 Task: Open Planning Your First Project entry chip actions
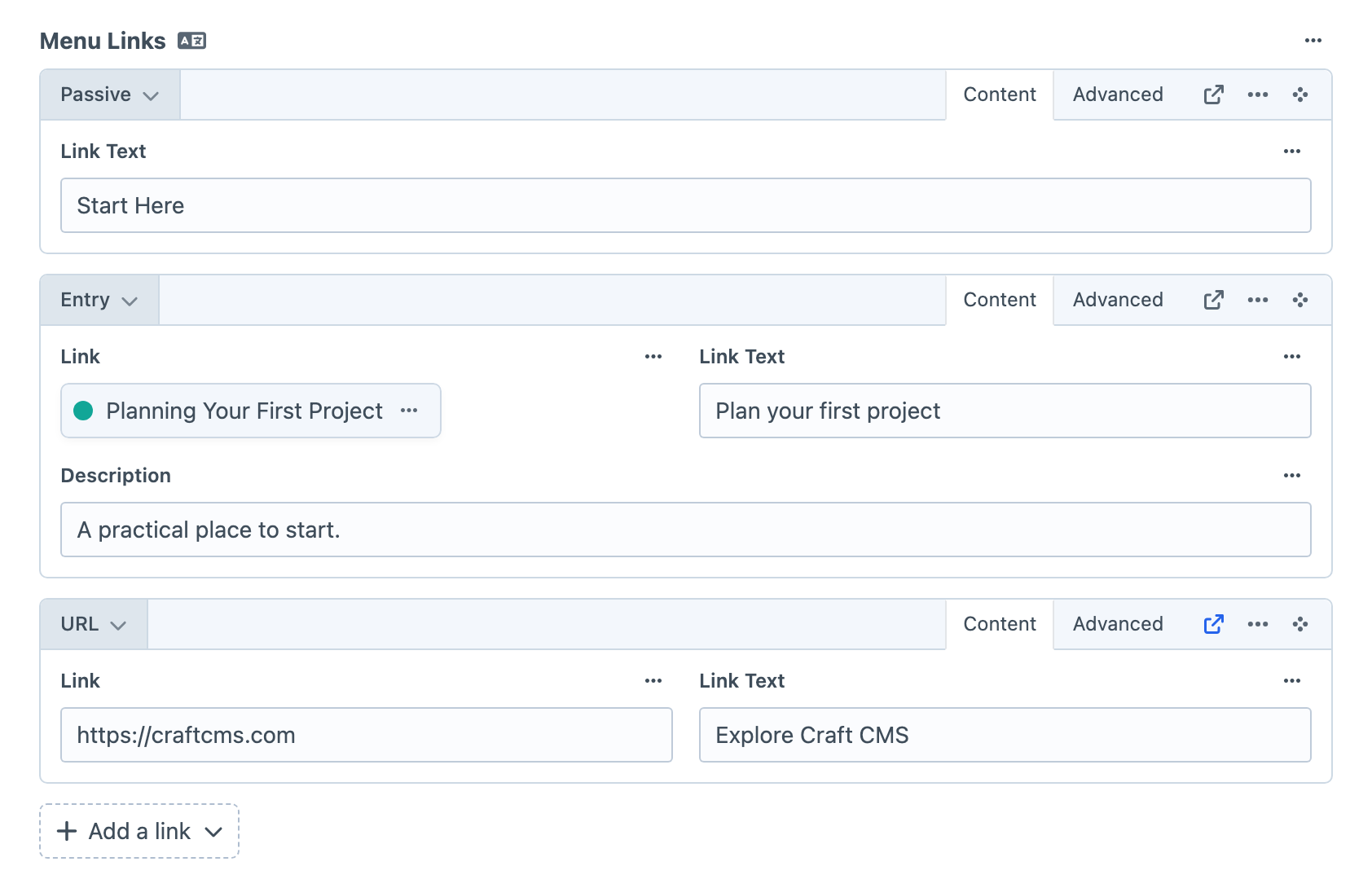409,411
